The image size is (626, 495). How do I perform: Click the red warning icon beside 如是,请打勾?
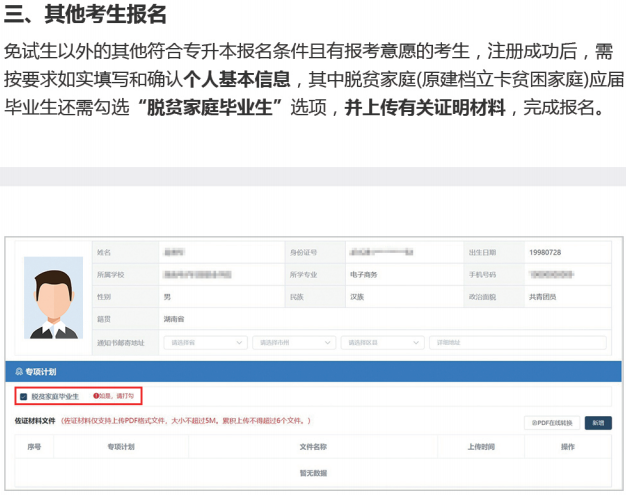point(96,397)
